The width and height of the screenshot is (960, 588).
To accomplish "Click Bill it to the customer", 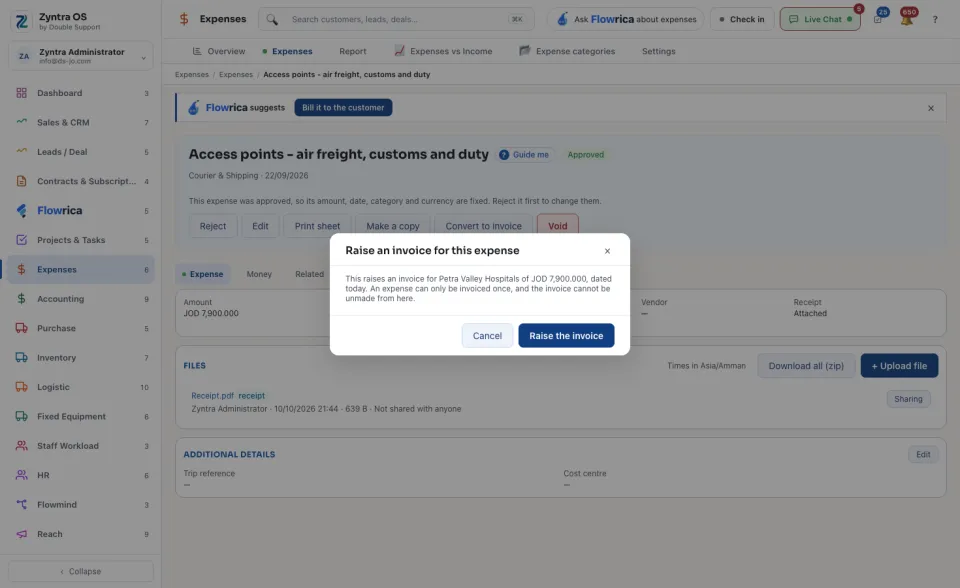I will [343, 108].
